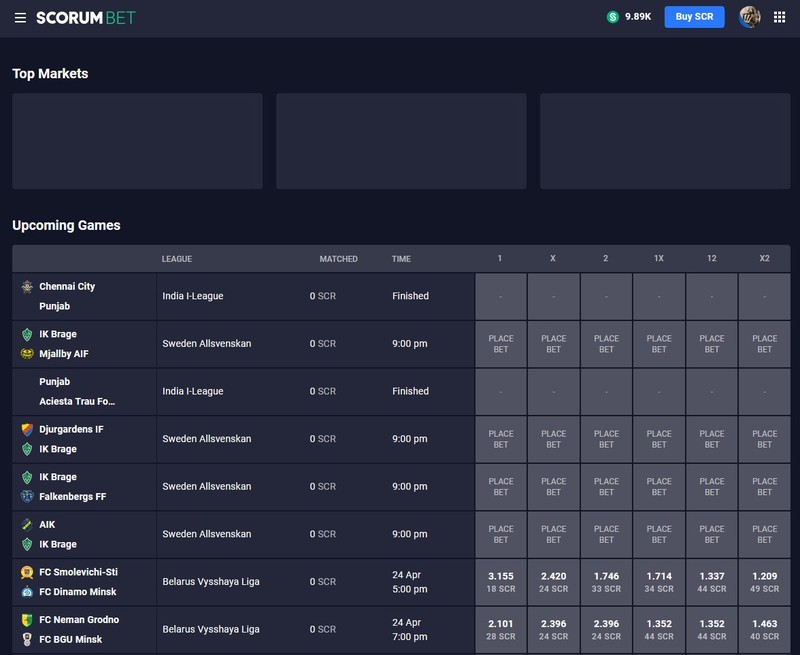The width and height of the screenshot is (800, 655).
Task: Select the 1.209 odds cell
Action: [x=764, y=582]
